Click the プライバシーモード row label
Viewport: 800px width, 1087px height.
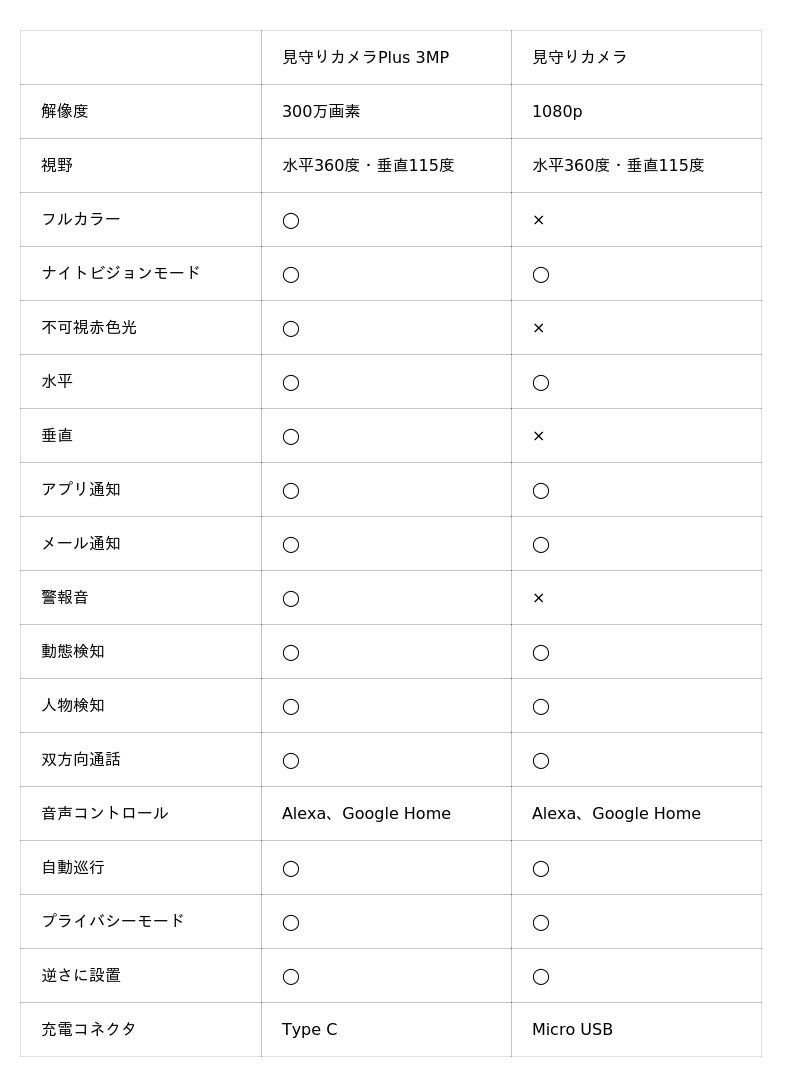click(113, 921)
